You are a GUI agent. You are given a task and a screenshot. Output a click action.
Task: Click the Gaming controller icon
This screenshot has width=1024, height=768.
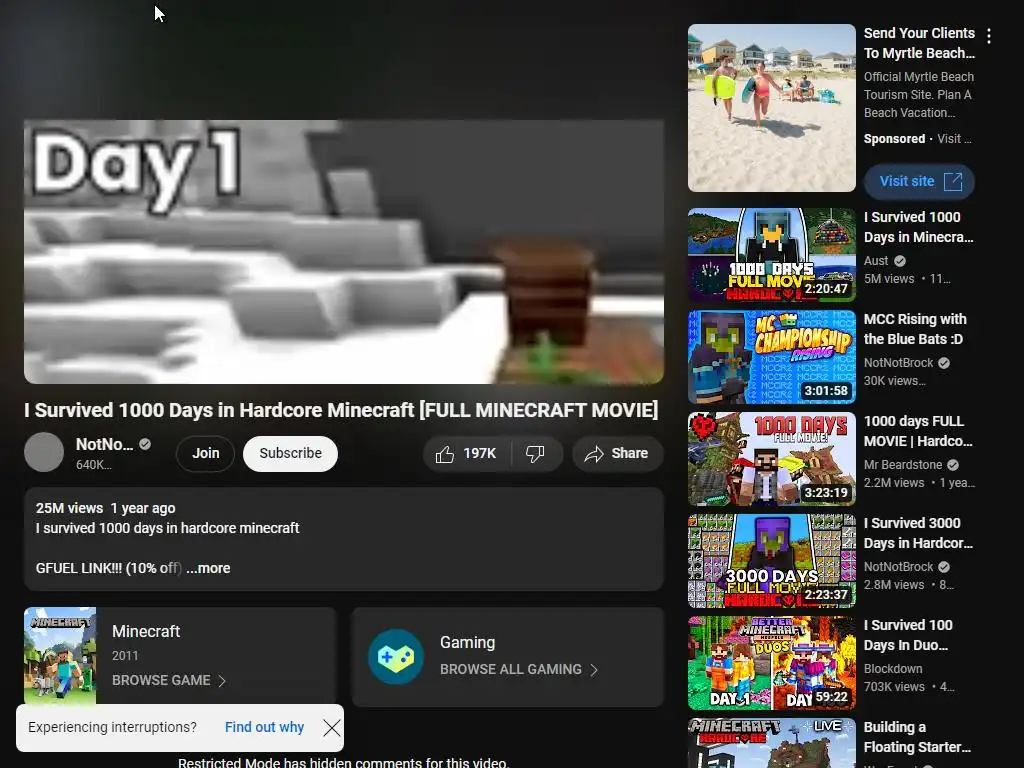(396, 656)
